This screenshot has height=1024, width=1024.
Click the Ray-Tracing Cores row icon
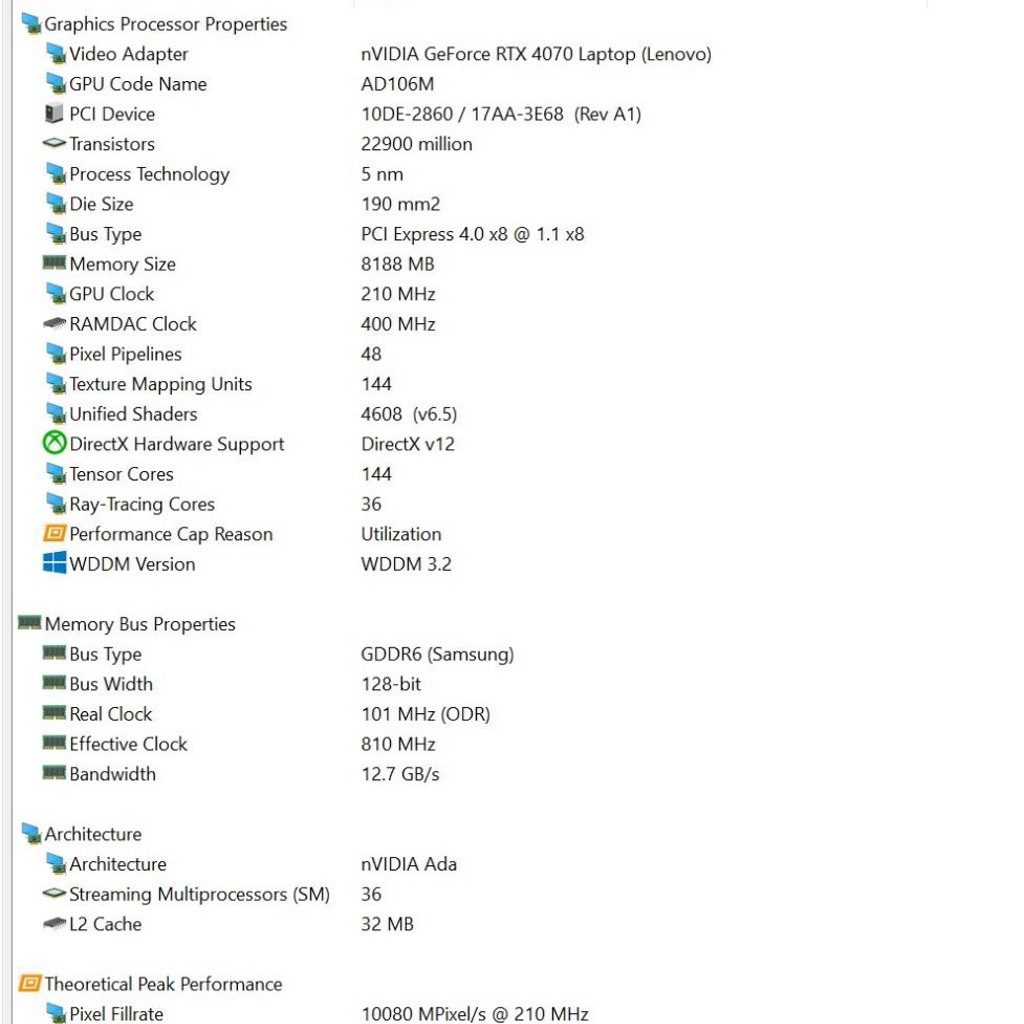pyautogui.click(x=56, y=505)
